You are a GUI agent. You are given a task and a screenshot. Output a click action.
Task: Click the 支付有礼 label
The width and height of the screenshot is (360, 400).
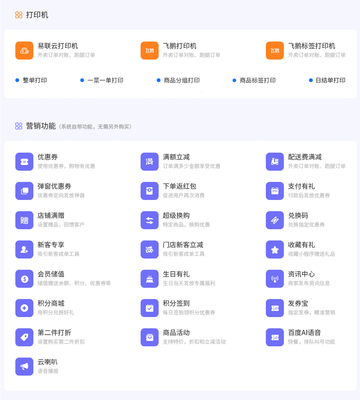coord(301,186)
